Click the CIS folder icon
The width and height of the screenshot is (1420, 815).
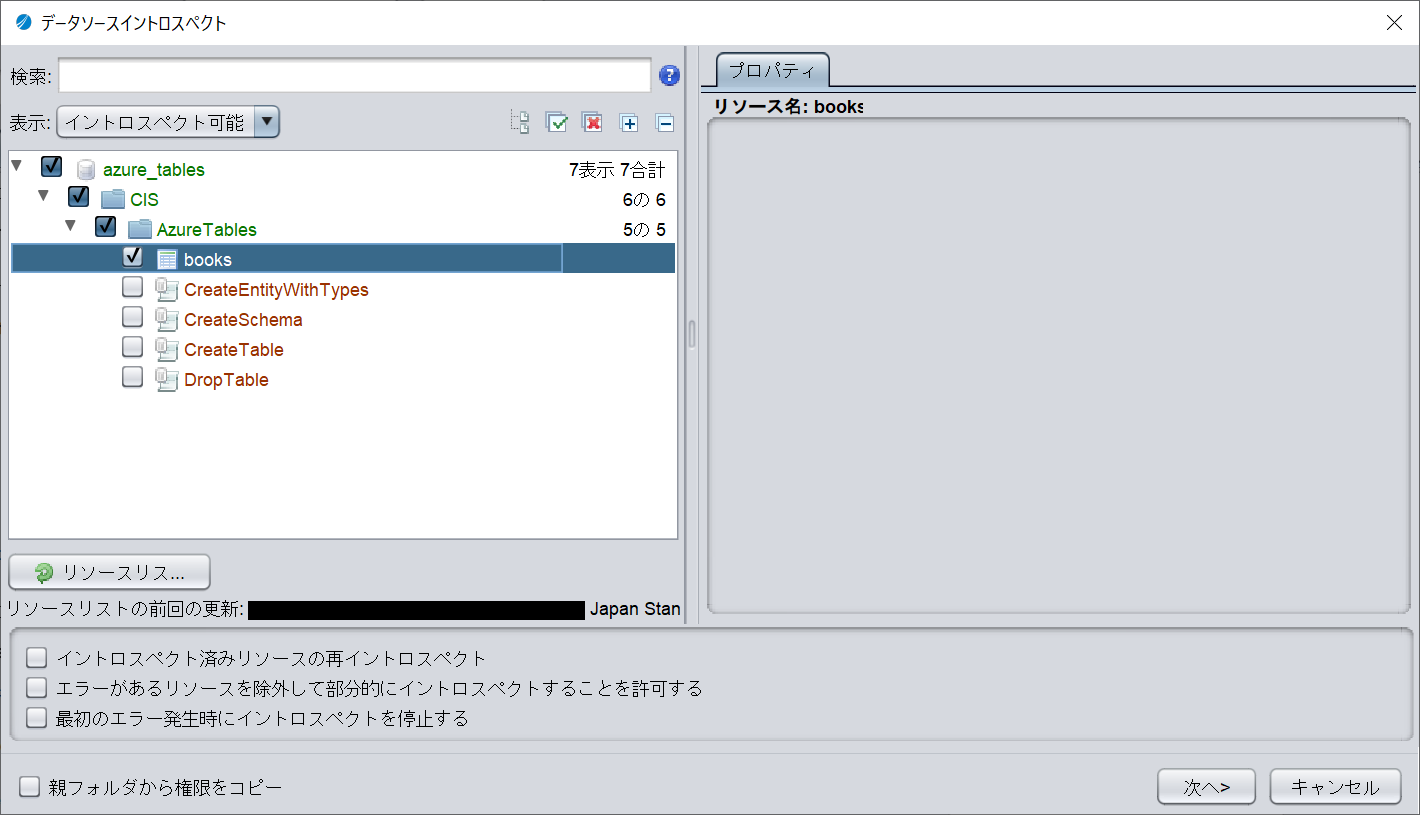(113, 199)
